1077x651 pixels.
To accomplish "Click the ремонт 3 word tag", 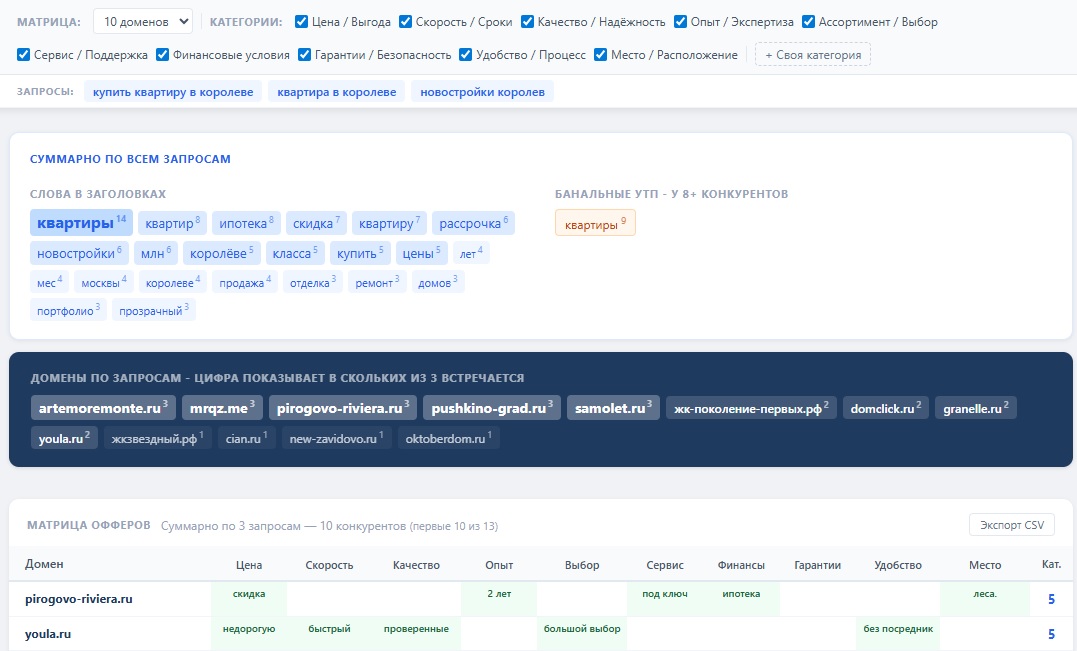I will point(377,282).
